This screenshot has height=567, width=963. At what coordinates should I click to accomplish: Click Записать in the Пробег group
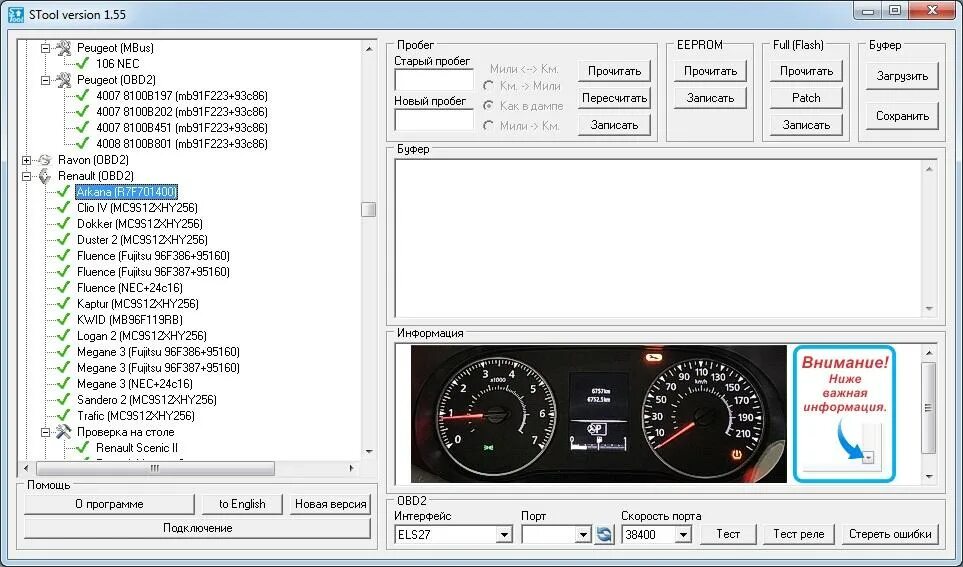point(614,125)
